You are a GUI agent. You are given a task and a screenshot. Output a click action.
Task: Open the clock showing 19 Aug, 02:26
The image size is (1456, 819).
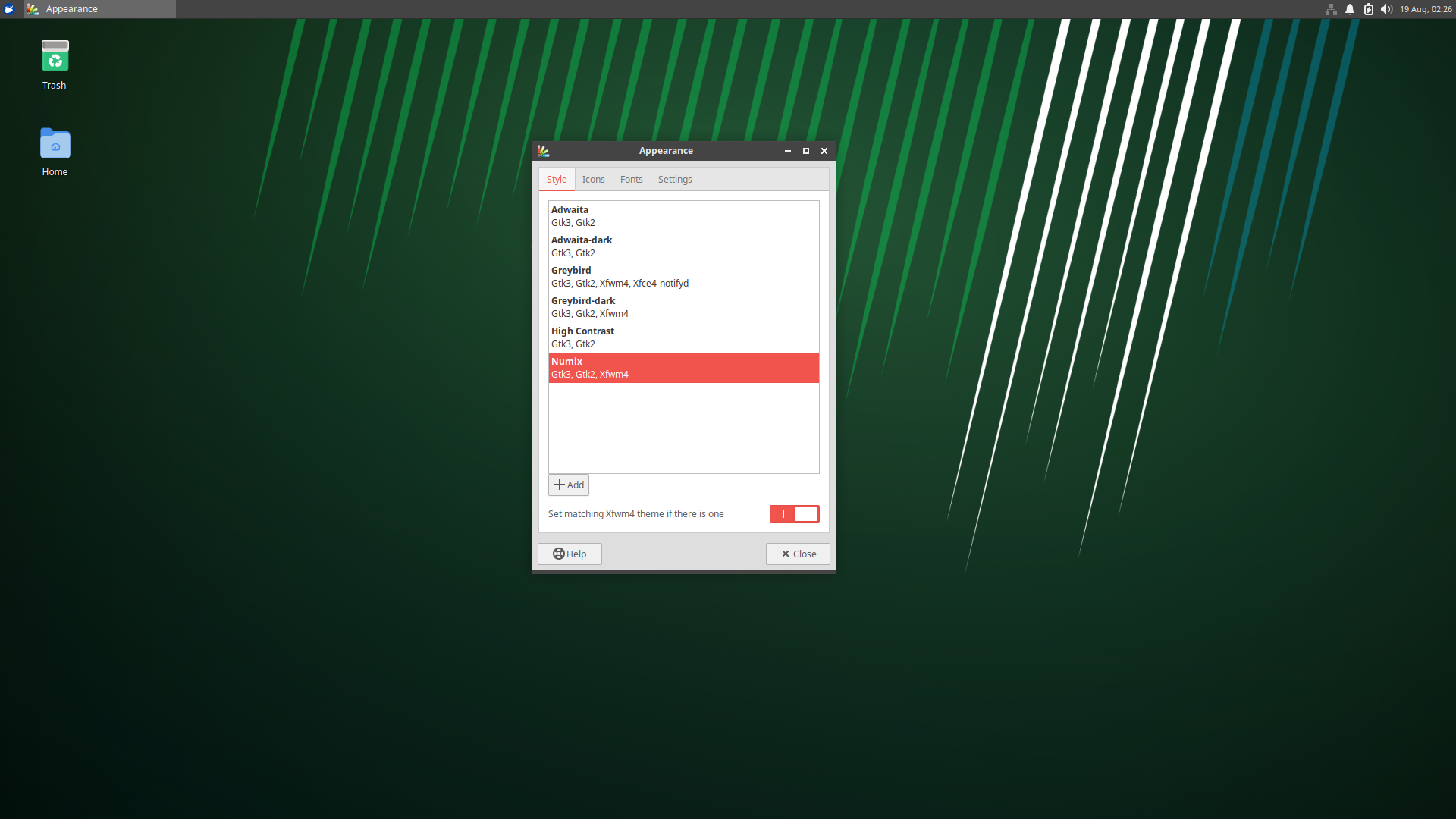pos(1426,9)
